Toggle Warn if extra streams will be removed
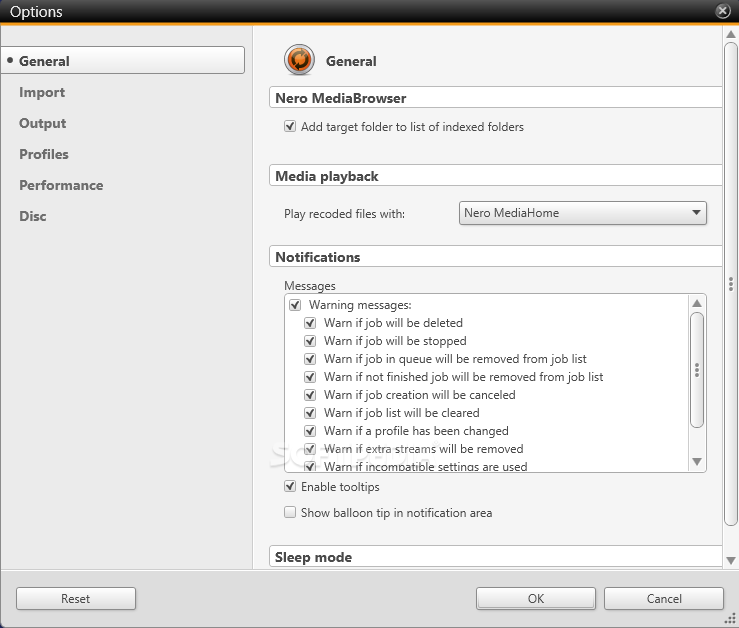This screenshot has height=628, width=739. pos(310,448)
